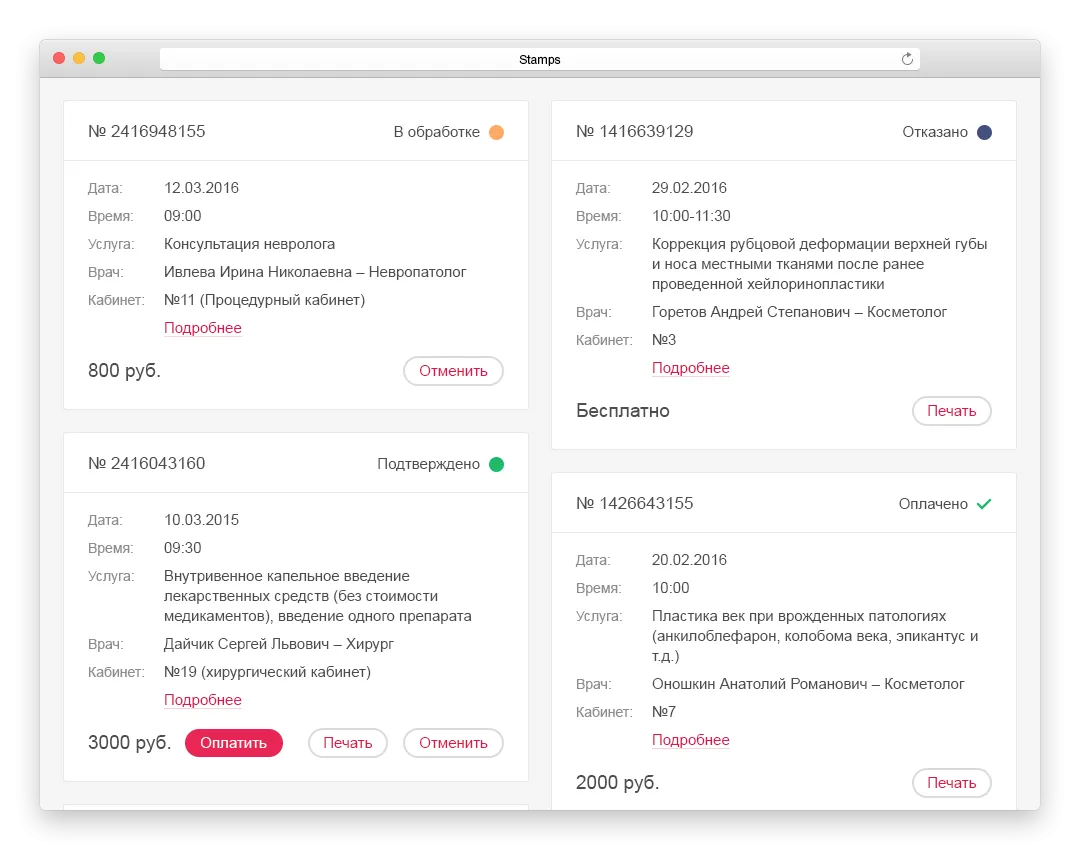
Task: Click the green maximize window button
Action: pos(98,59)
